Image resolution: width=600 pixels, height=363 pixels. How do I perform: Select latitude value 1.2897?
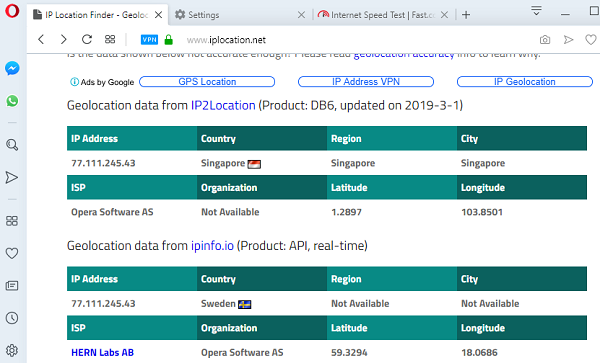[x=346, y=212]
